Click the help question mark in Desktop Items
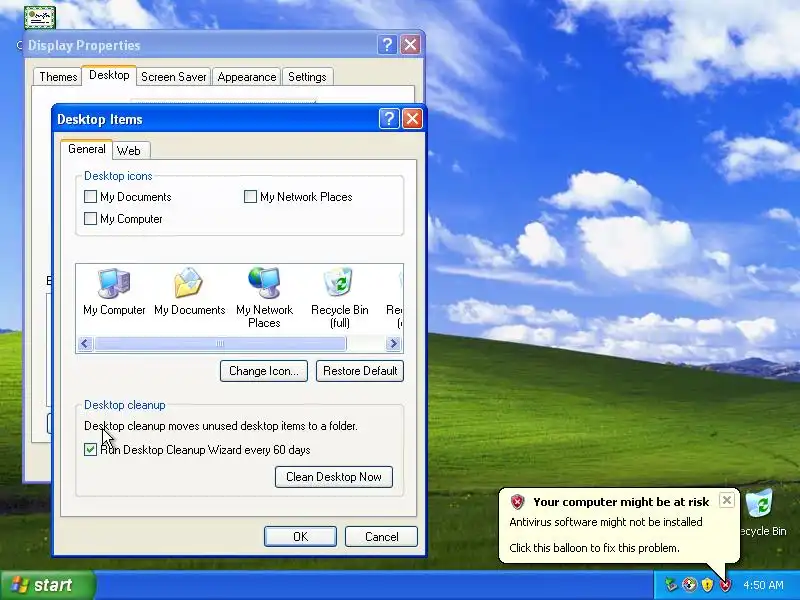 point(389,119)
